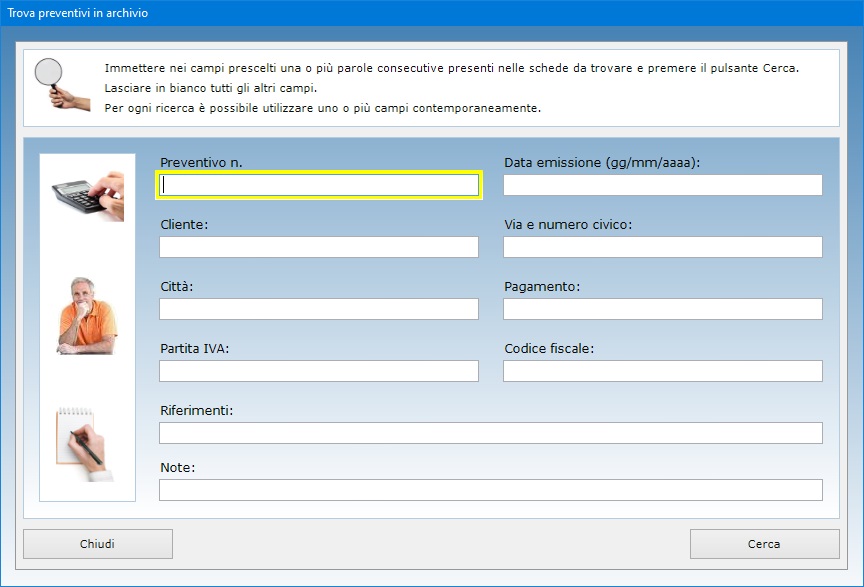Viewport: 864px width, 587px height.
Task: Click the notepad with pen image
Action: (x=84, y=441)
